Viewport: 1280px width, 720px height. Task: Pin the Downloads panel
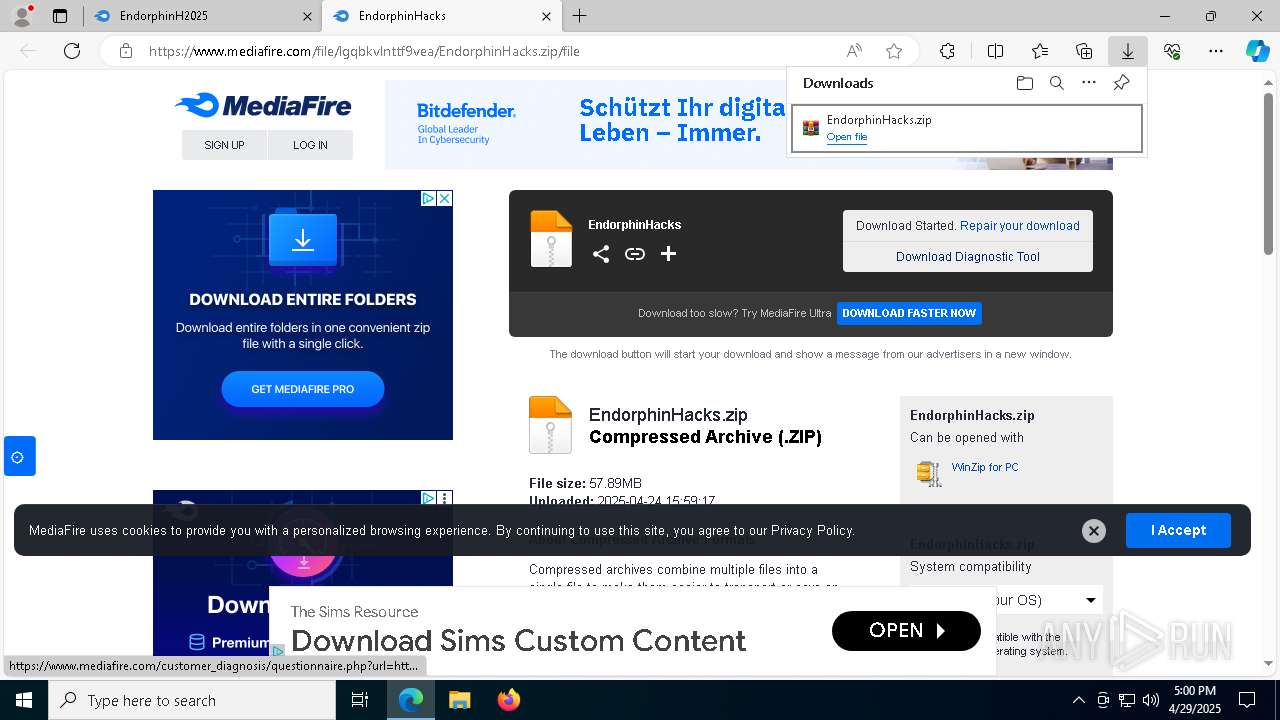pos(1121,83)
